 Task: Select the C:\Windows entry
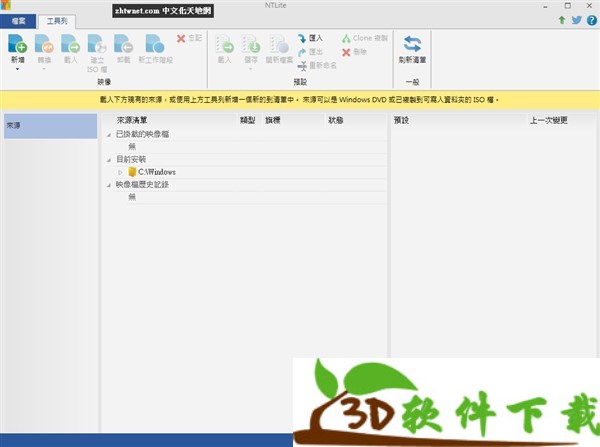157,172
